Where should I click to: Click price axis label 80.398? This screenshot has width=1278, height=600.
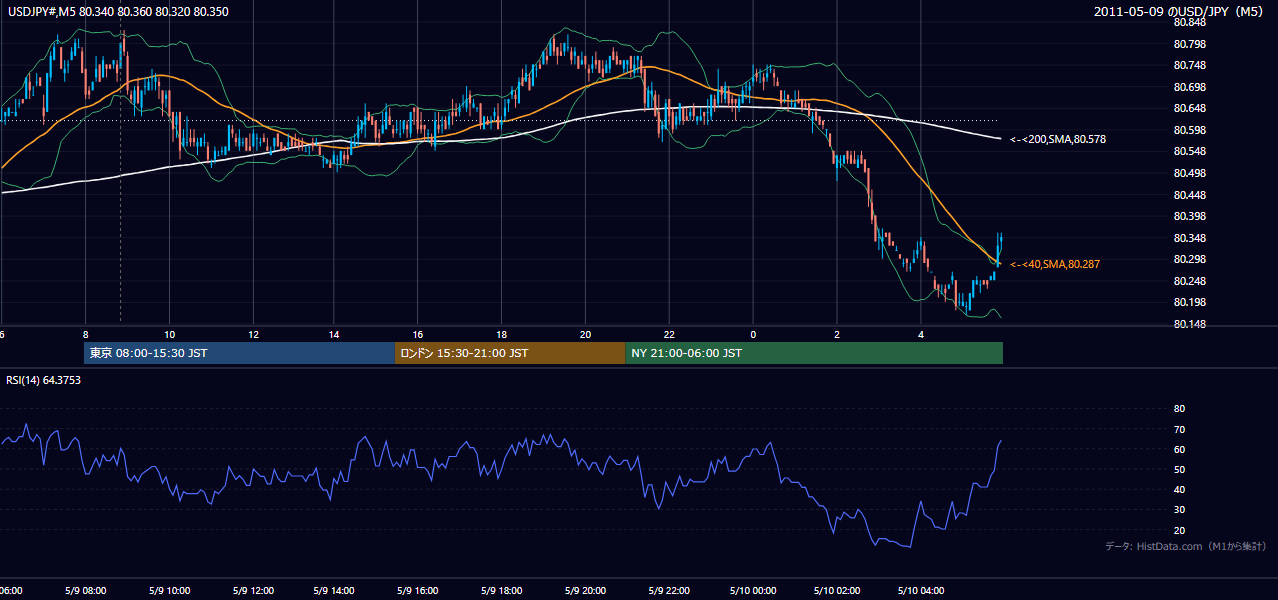point(1189,216)
